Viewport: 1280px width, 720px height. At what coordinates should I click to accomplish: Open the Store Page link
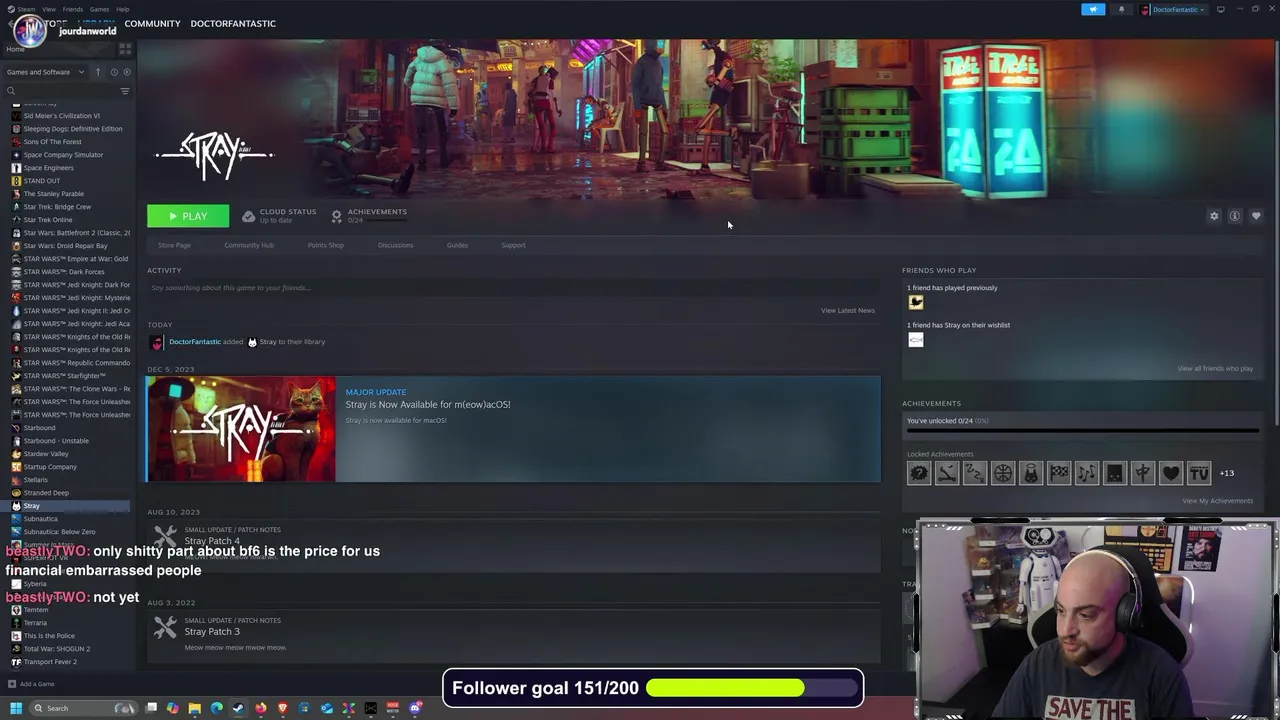pyautogui.click(x=174, y=245)
